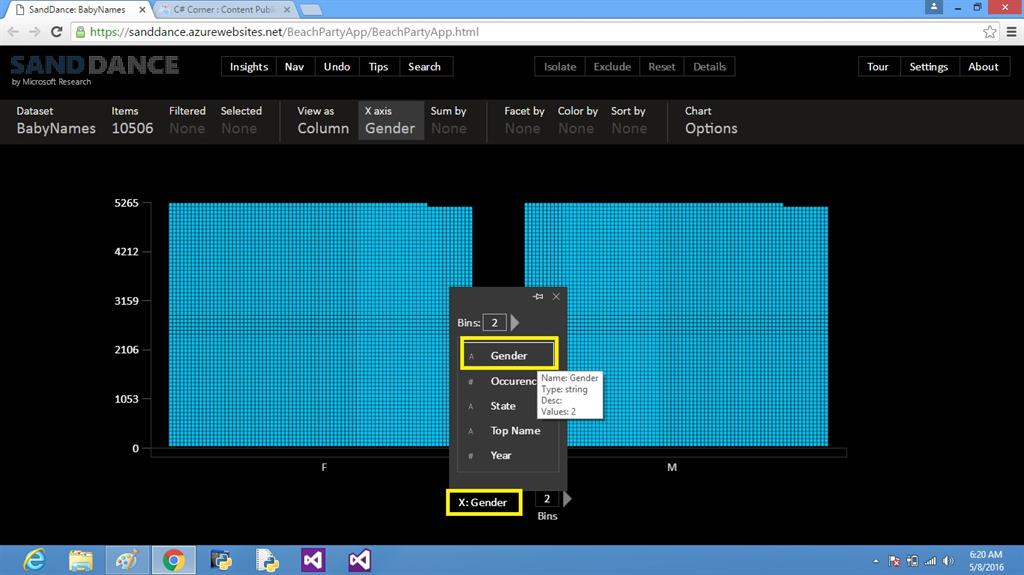Open the About dialog
1024x575 pixels.
coord(984,67)
